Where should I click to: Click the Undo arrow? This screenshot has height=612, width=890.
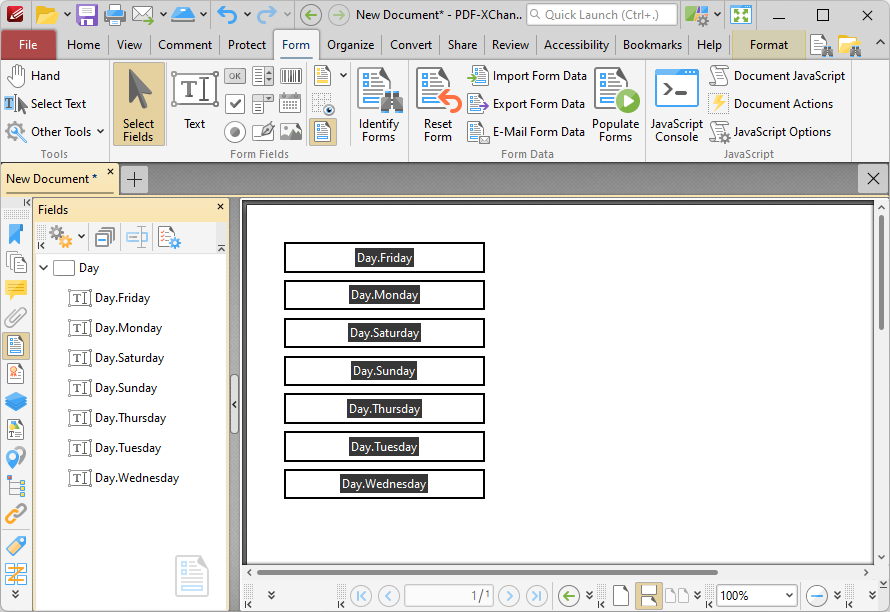pyautogui.click(x=227, y=15)
